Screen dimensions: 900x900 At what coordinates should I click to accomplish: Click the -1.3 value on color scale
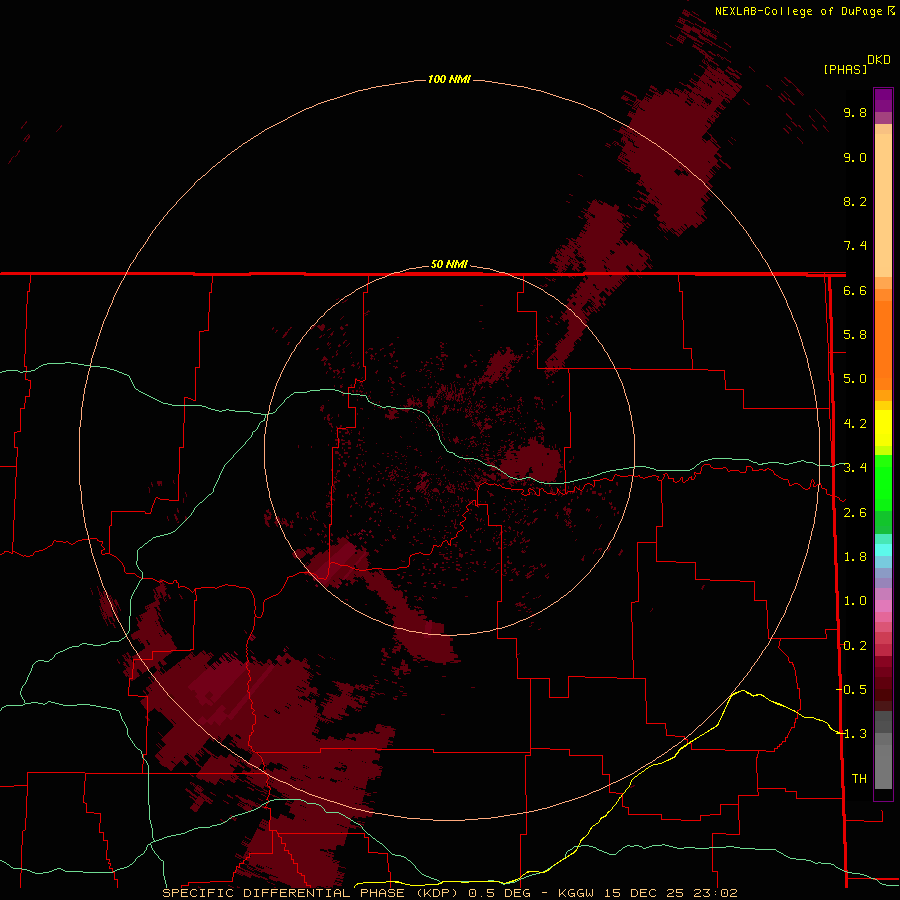(851, 735)
